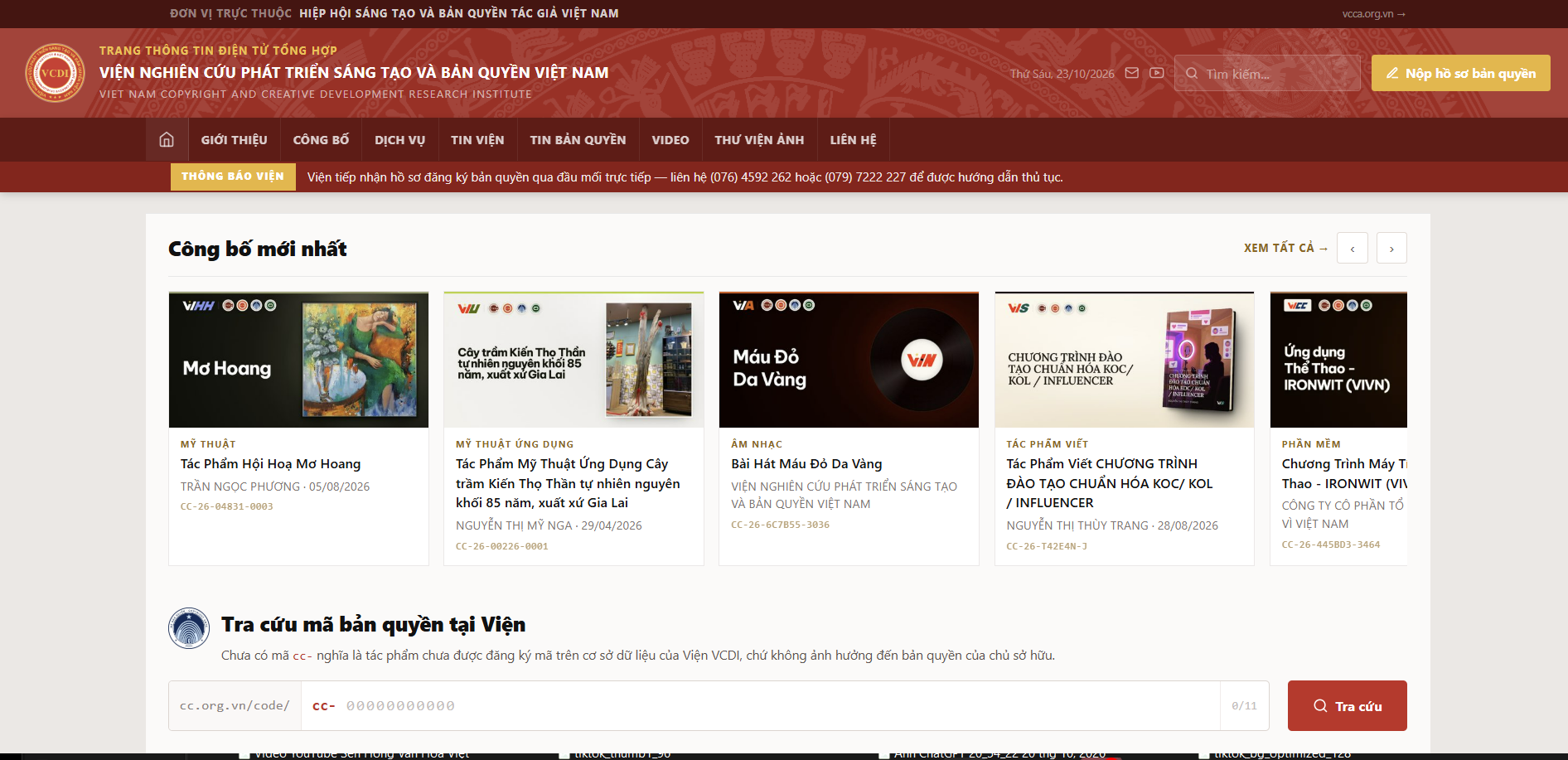Open title Tác Phẩm Viết CHƯƠNG TRÌNH ĐÀO TẠO

pyautogui.click(x=1110, y=483)
